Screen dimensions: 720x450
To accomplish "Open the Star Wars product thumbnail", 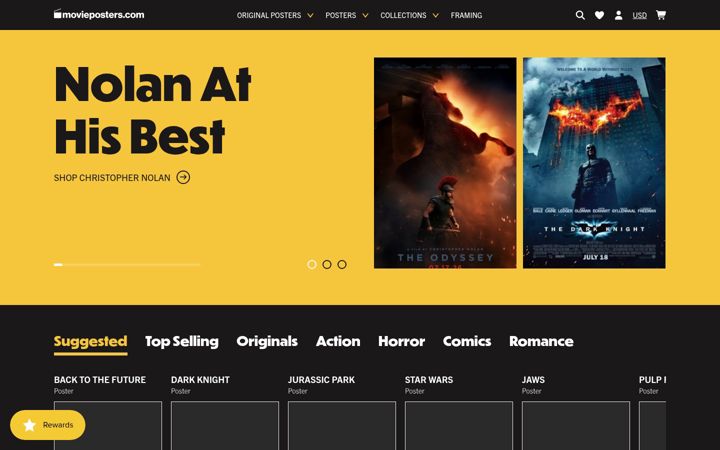I will click(x=459, y=426).
